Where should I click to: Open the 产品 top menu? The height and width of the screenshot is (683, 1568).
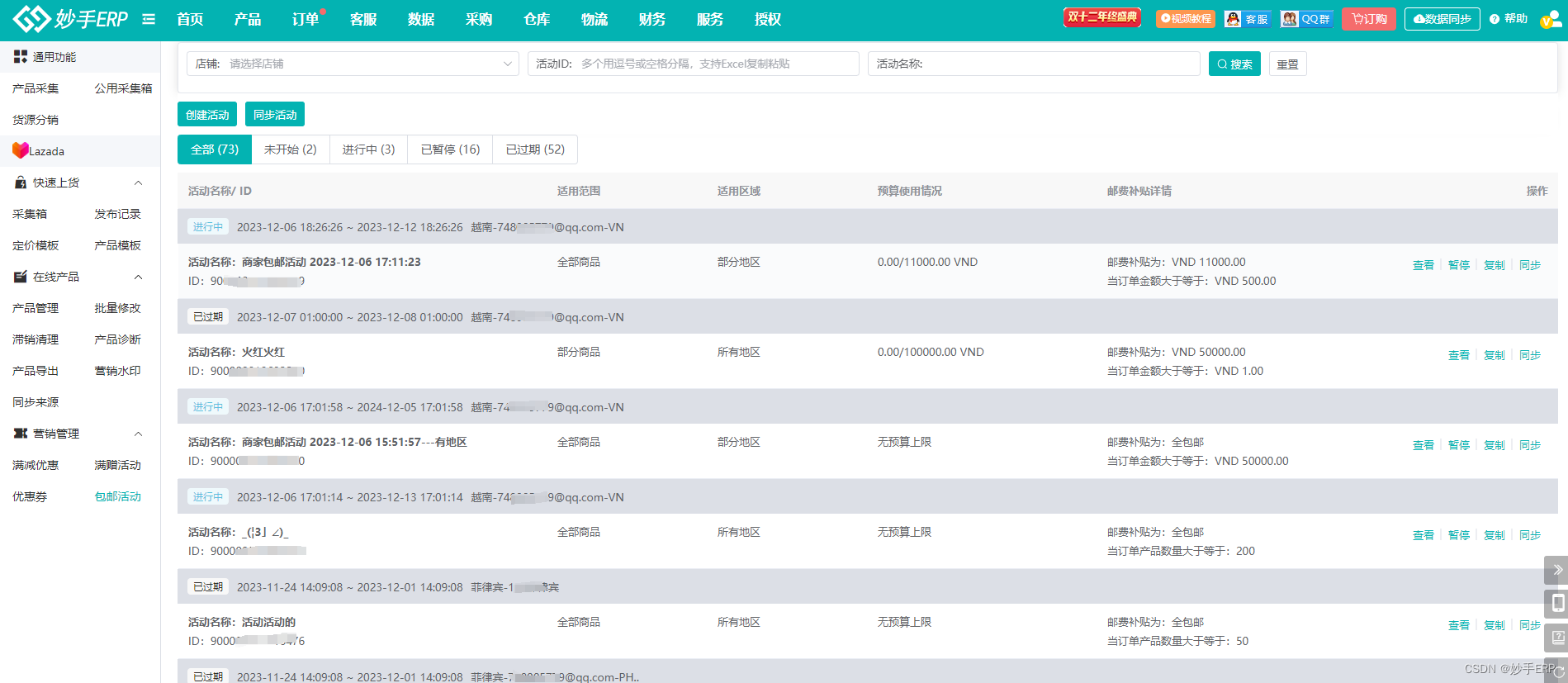click(248, 19)
